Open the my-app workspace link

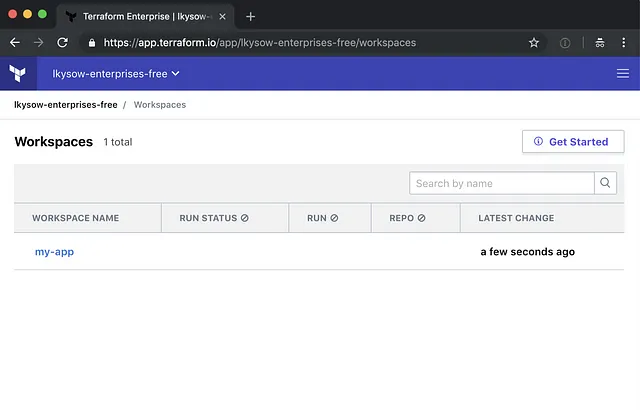(54, 252)
